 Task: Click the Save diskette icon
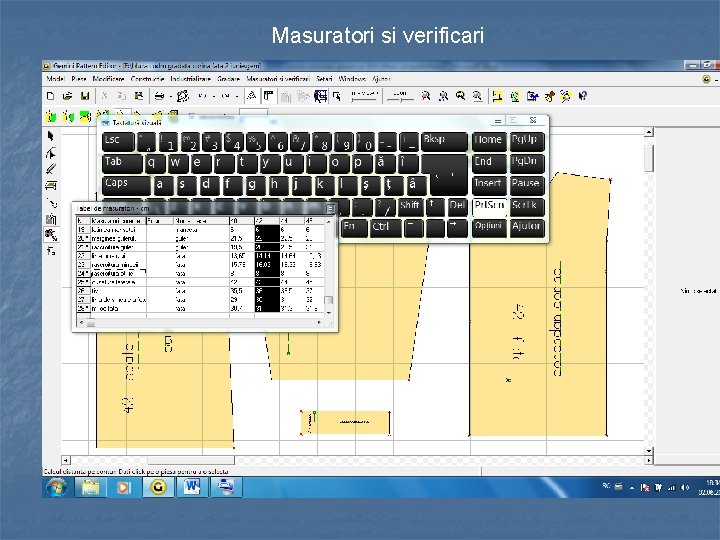[x=85, y=96]
